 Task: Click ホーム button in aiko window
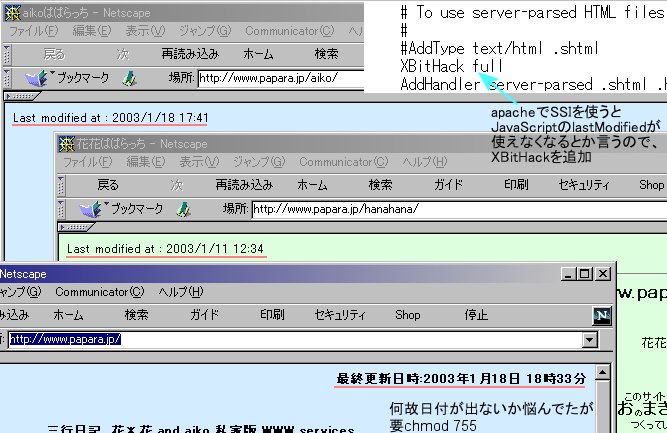(258, 54)
